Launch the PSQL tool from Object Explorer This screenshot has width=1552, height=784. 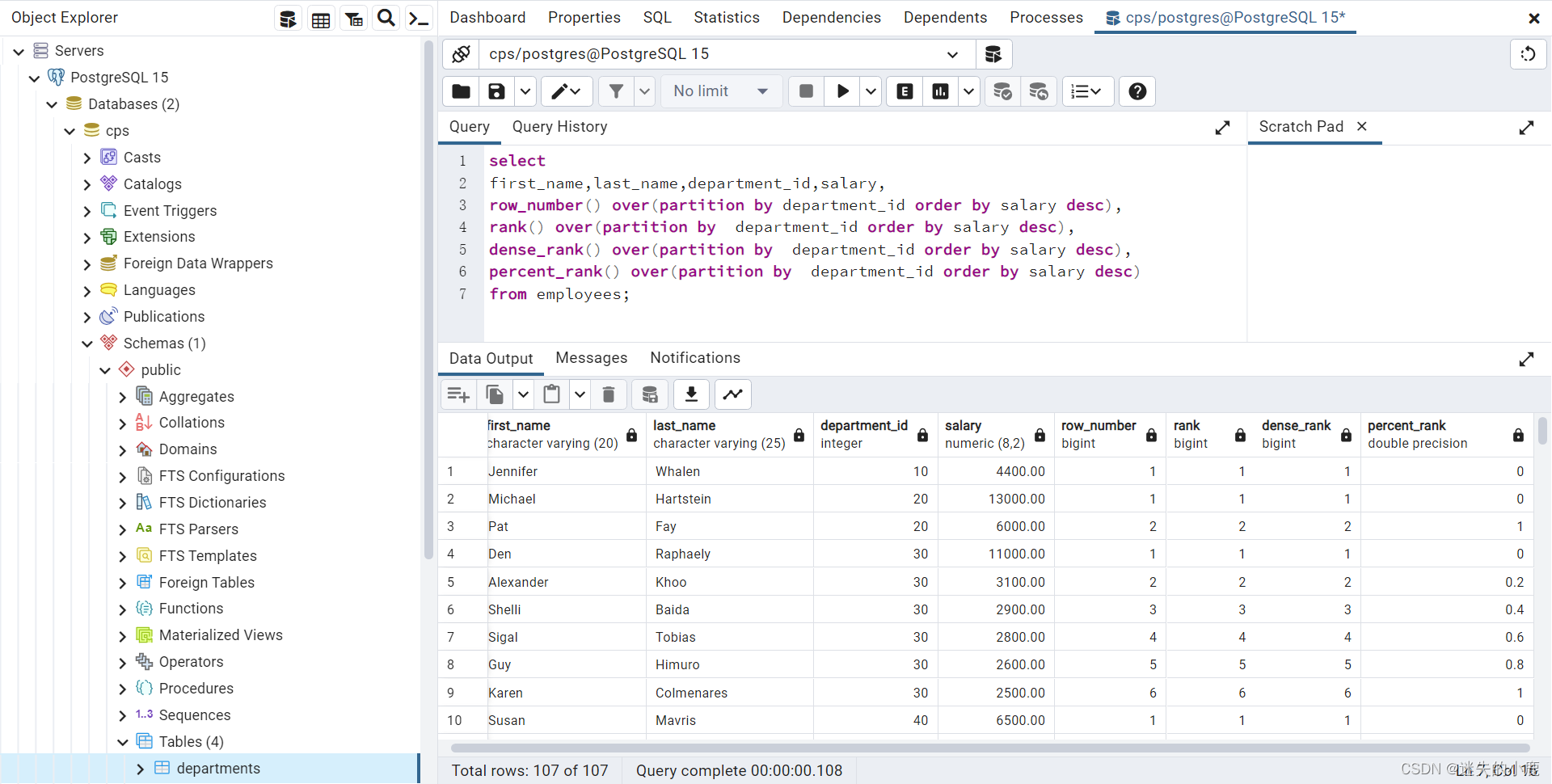point(419,18)
